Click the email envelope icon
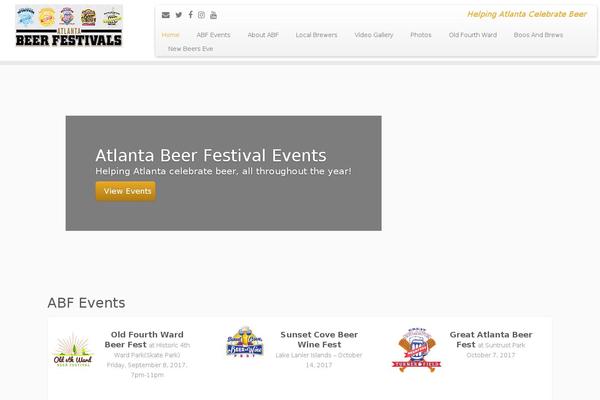This screenshot has width=600, height=400. coord(166,15)
